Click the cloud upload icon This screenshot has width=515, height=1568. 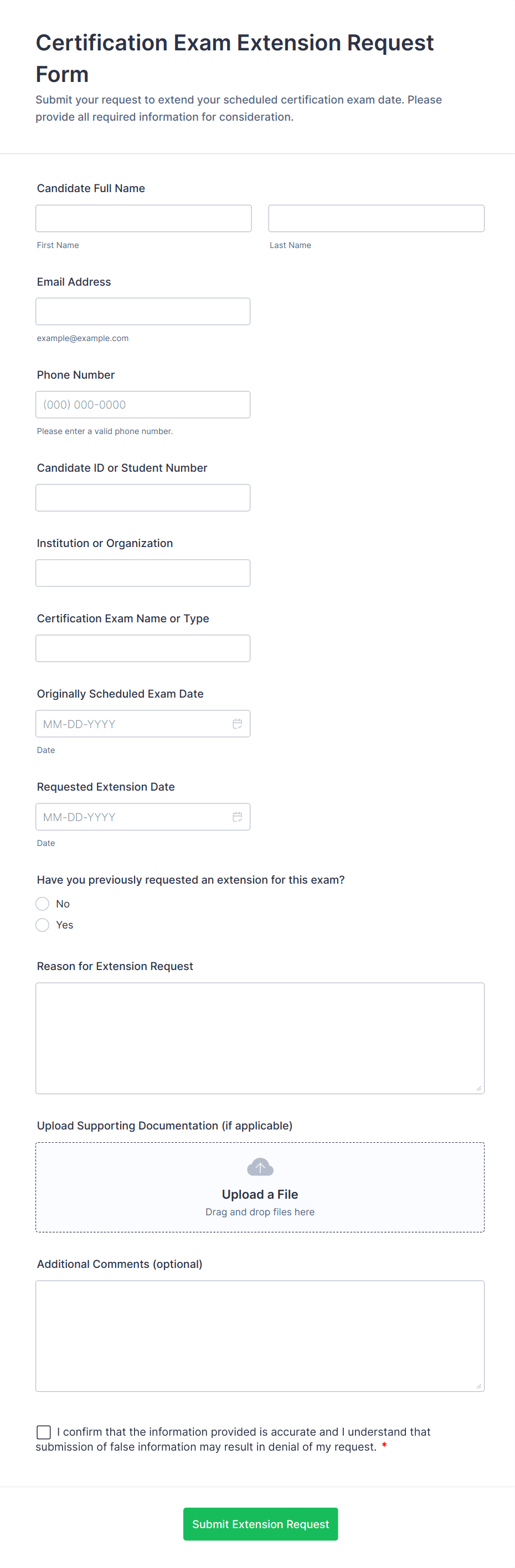coord(260,1167)
